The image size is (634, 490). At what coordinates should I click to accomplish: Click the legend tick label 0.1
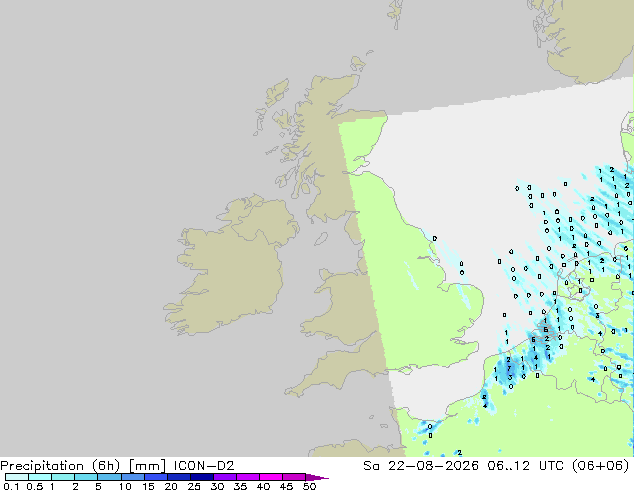click(11, 486)
